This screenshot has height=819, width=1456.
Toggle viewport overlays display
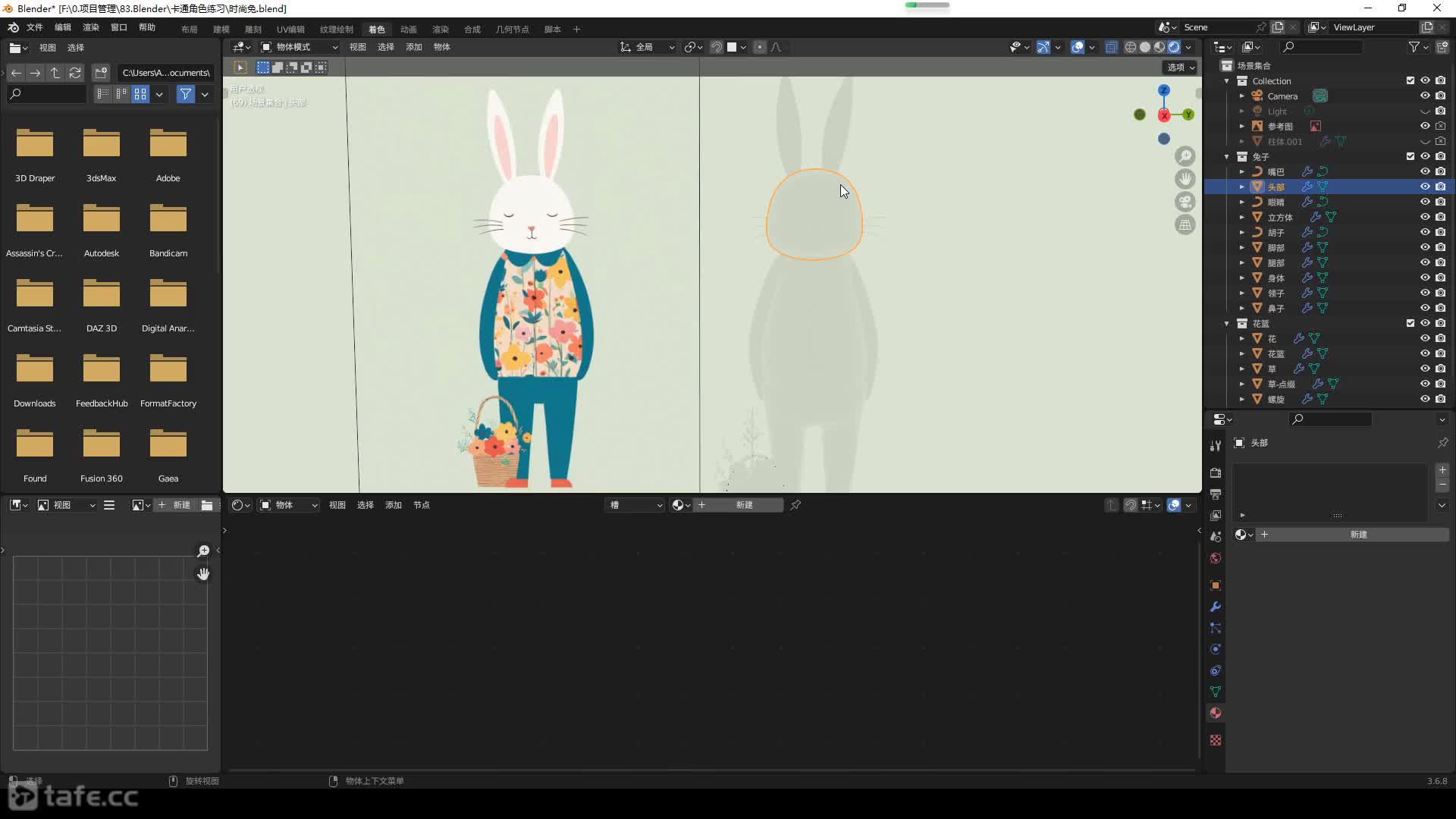pyautogui.click(x=1078, y=47)
